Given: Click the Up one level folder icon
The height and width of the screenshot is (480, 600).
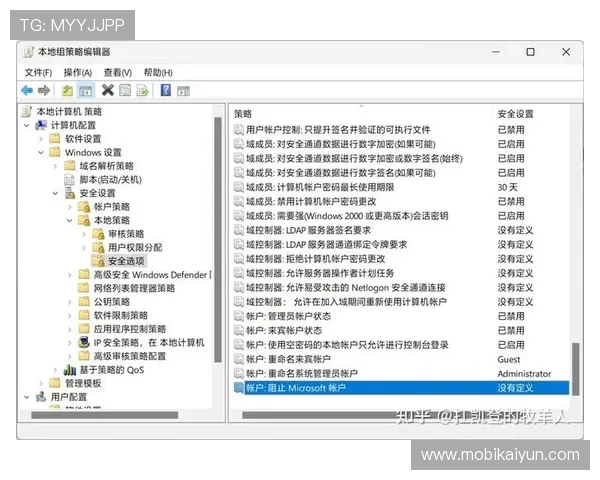Looking at the screenshot, I should 67,91.
